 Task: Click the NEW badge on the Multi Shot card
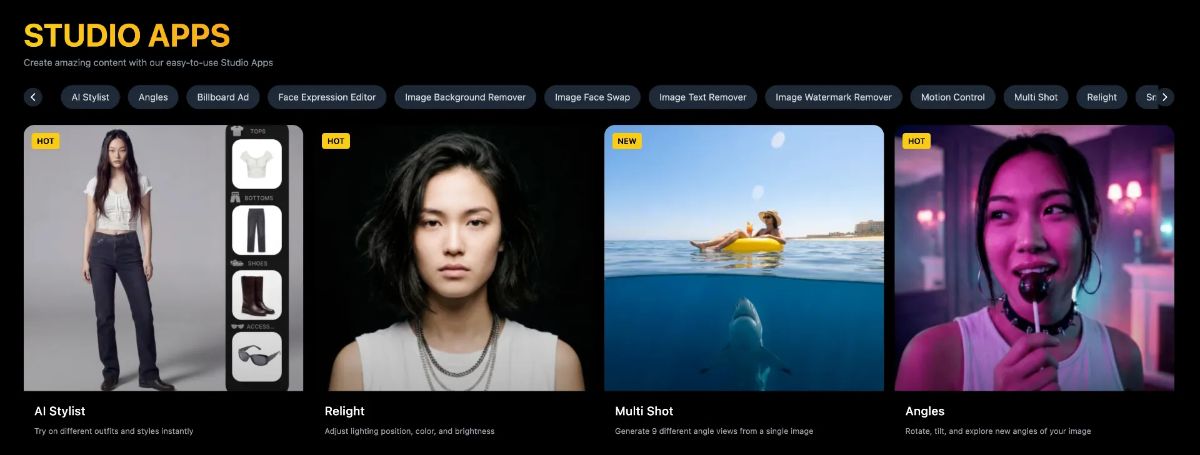(627, 141)
